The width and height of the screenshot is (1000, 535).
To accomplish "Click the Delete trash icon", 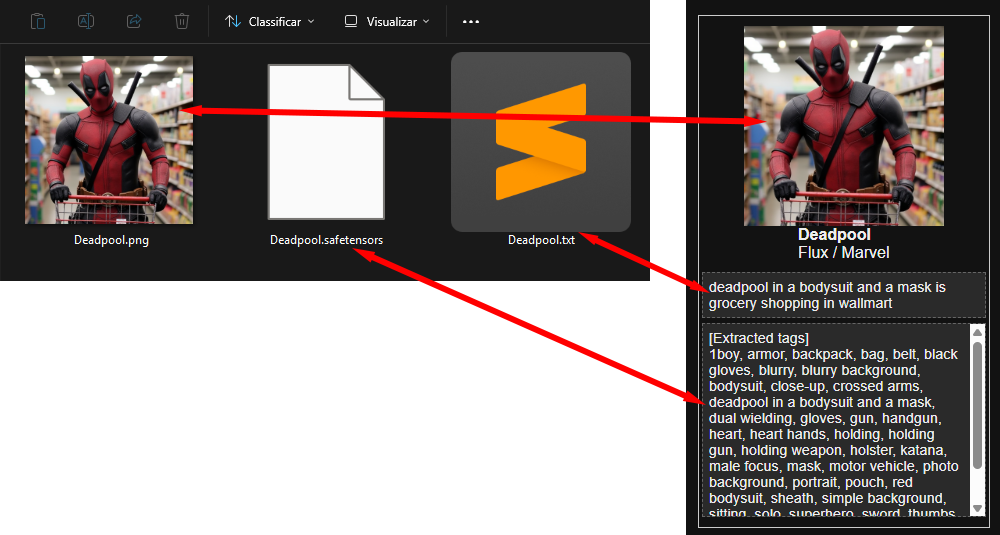I will 182,21.
